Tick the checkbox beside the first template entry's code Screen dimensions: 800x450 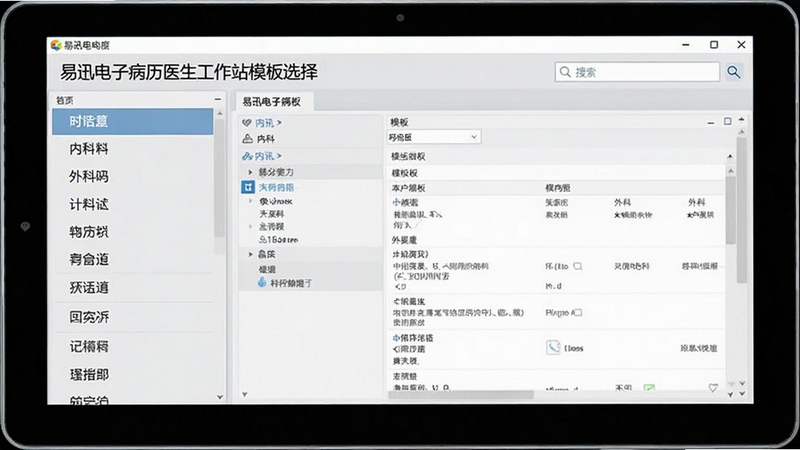tap(578, 266)
